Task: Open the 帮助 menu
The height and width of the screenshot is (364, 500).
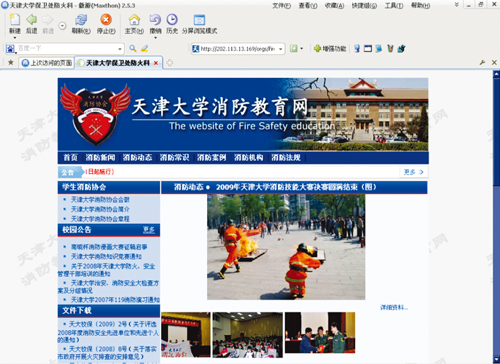Action: point(420,5)
